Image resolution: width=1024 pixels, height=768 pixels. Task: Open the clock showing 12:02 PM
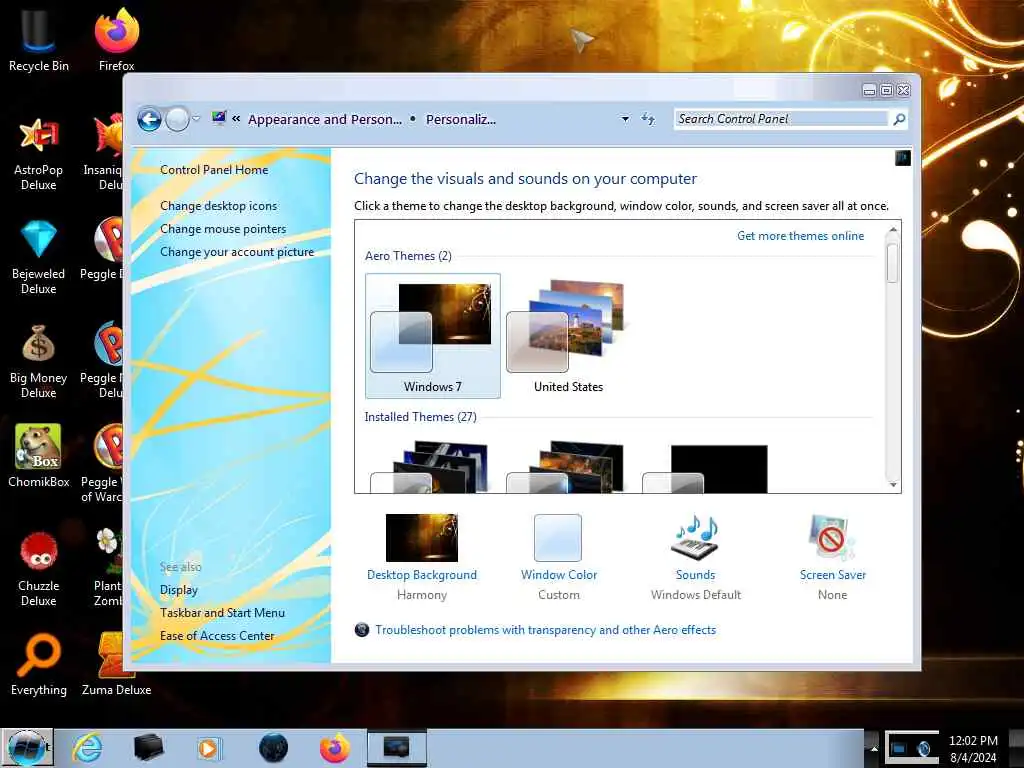click(x=973, y=748)
